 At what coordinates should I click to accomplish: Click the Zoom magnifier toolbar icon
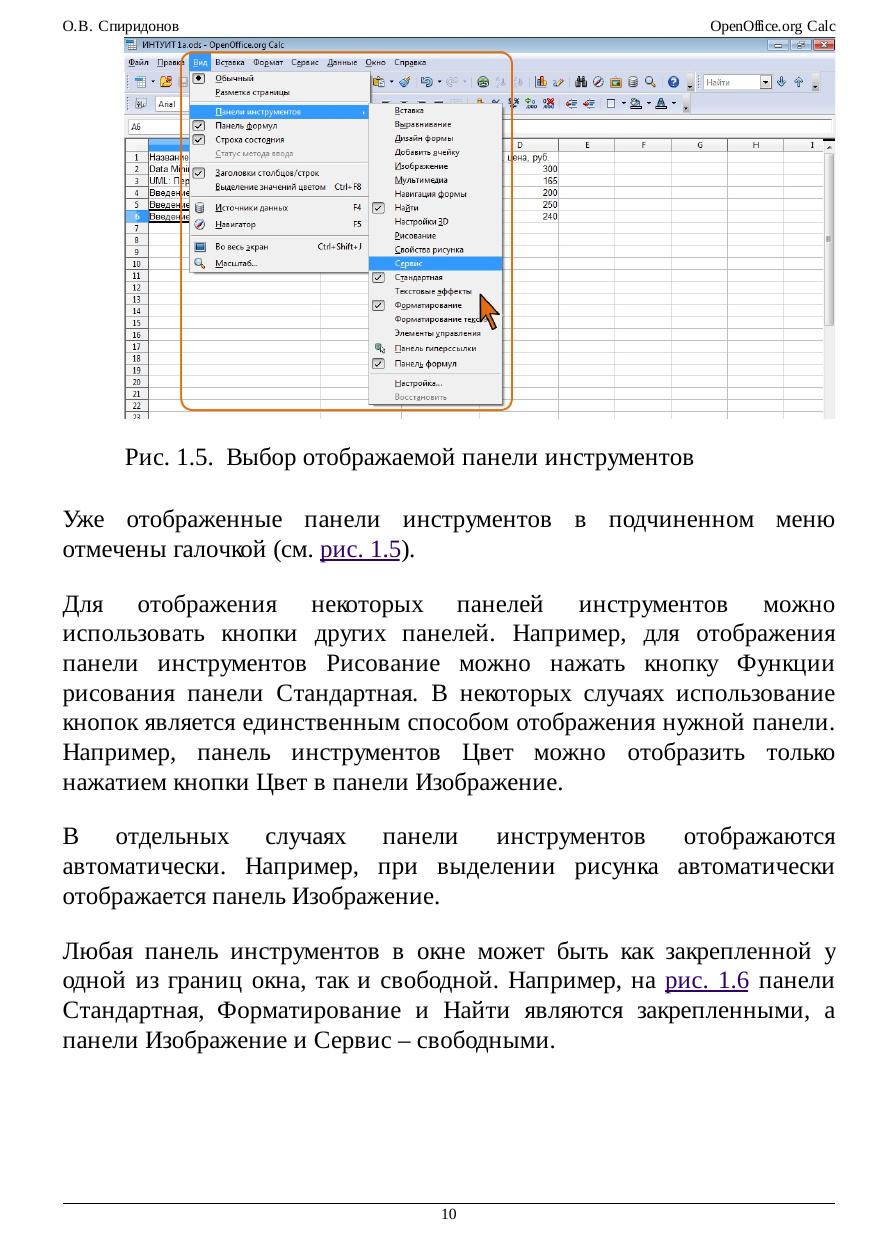[x=651, y=82]
